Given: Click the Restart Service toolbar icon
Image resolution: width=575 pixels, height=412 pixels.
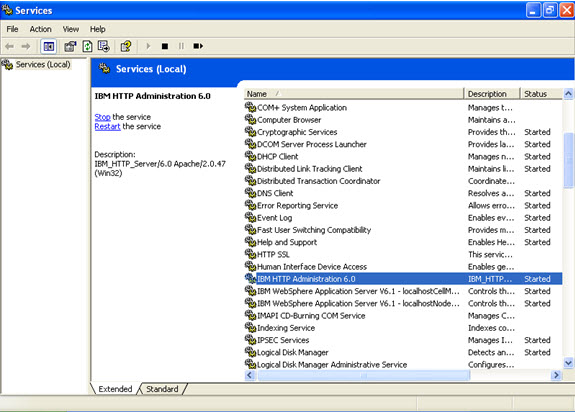Looking at the screenshot, I should [198, 46].
